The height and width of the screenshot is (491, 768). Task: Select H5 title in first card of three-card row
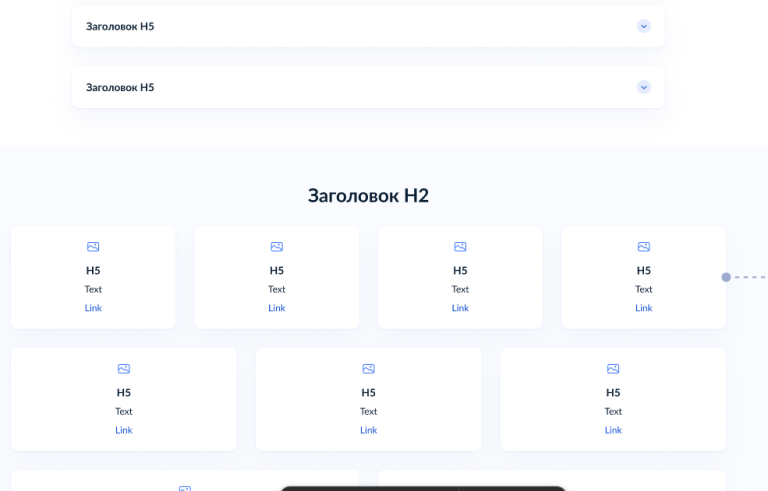pyautogui.click(x=124, y=393)
